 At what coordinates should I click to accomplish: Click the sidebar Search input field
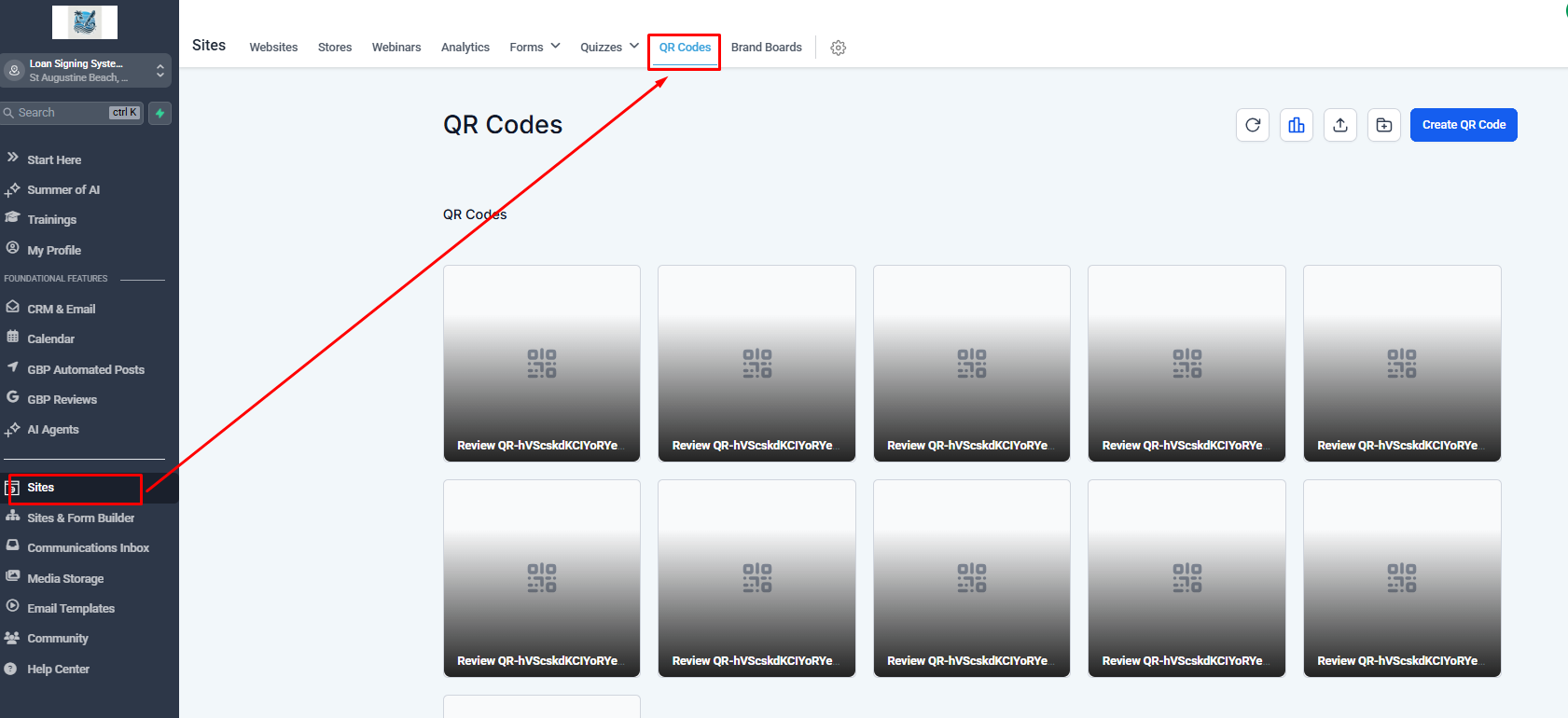[x=72, y=113]
